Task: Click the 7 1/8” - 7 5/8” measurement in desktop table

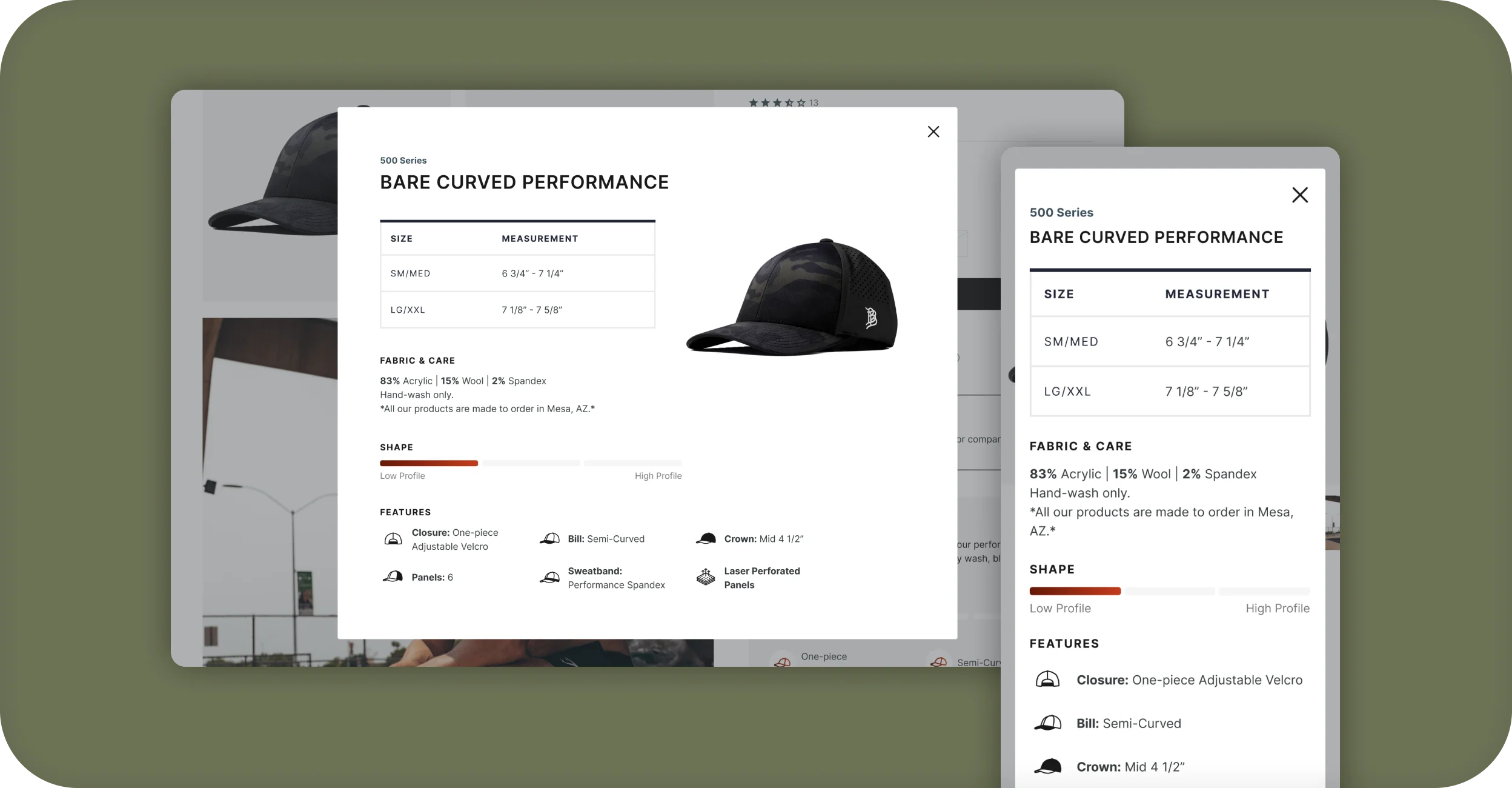Action: pos(532,310)
